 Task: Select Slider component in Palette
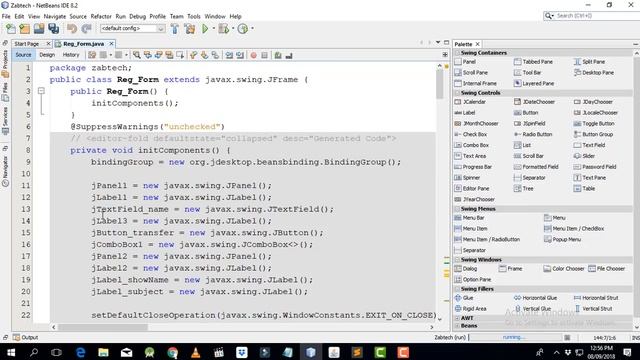coord(584,156)
